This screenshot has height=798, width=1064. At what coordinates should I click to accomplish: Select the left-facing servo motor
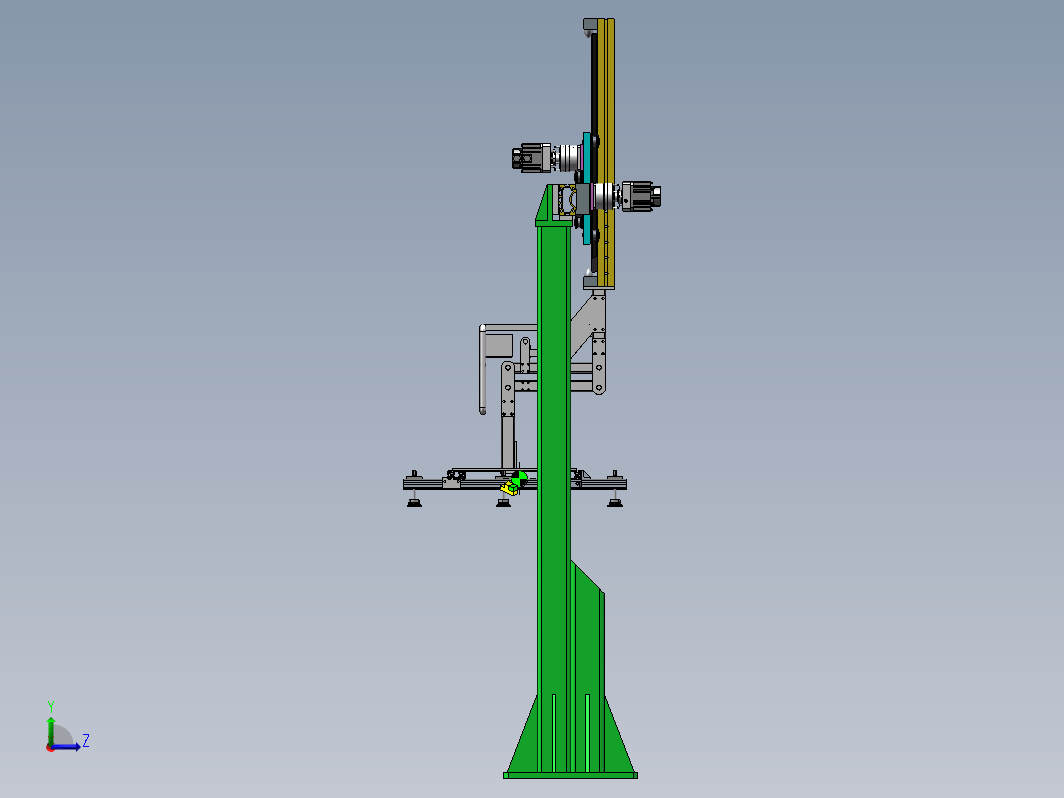[531, 157]
